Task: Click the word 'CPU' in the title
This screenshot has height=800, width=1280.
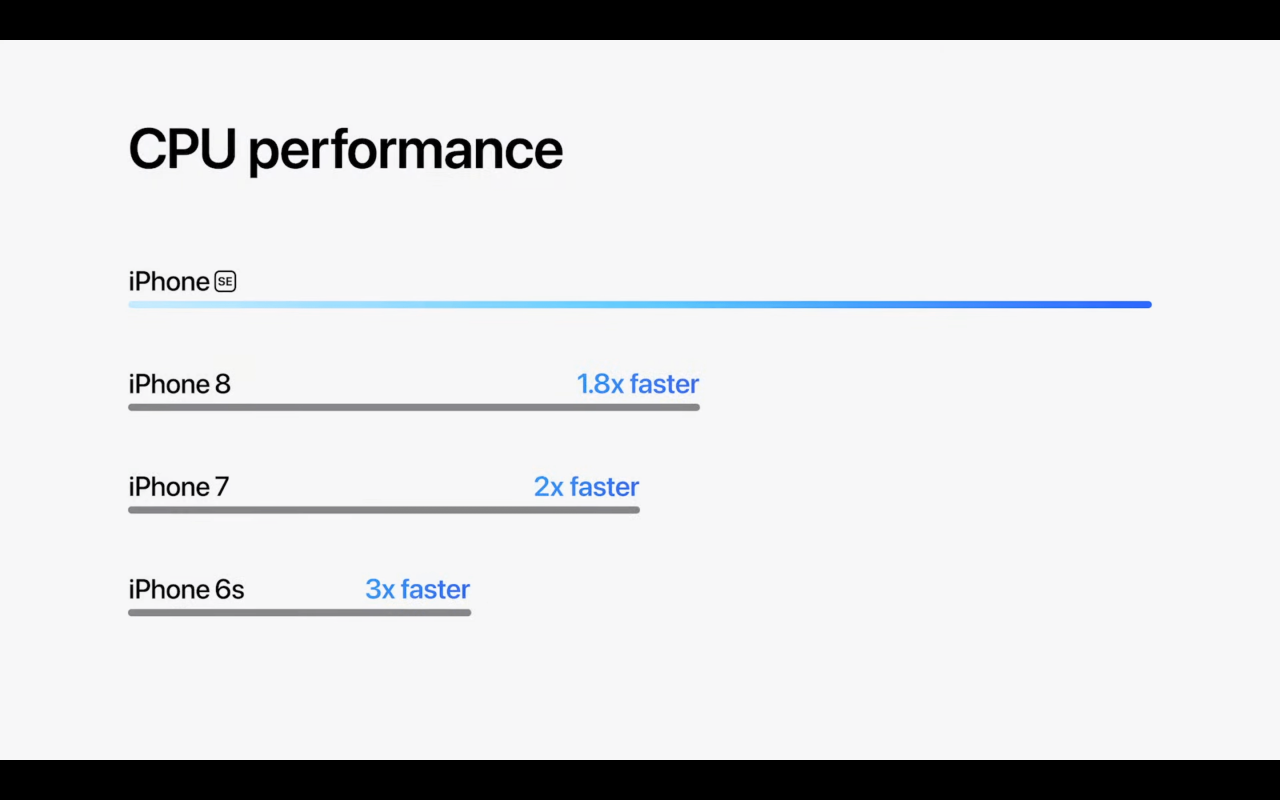Action: click(182, 150)
